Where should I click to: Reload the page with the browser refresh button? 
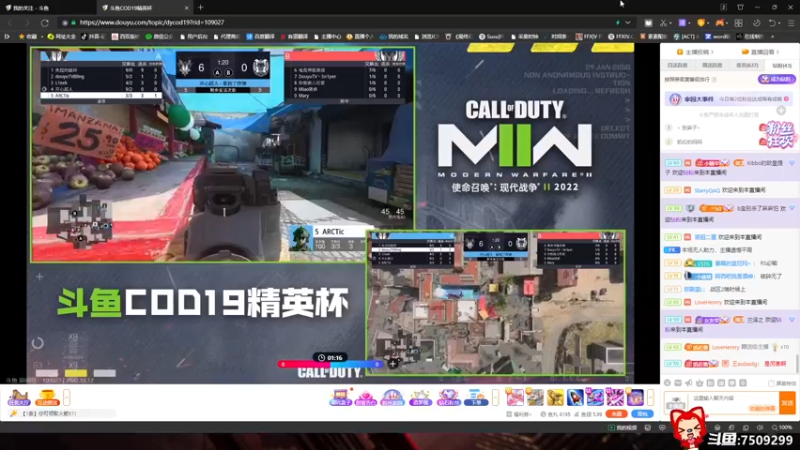coord(45,22)
